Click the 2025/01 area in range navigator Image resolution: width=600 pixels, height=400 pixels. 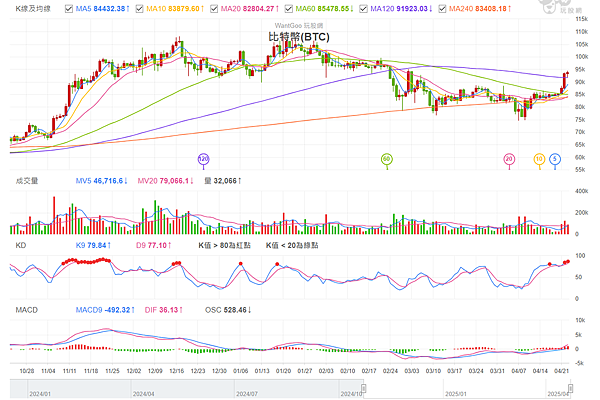[x=456, y=393]
